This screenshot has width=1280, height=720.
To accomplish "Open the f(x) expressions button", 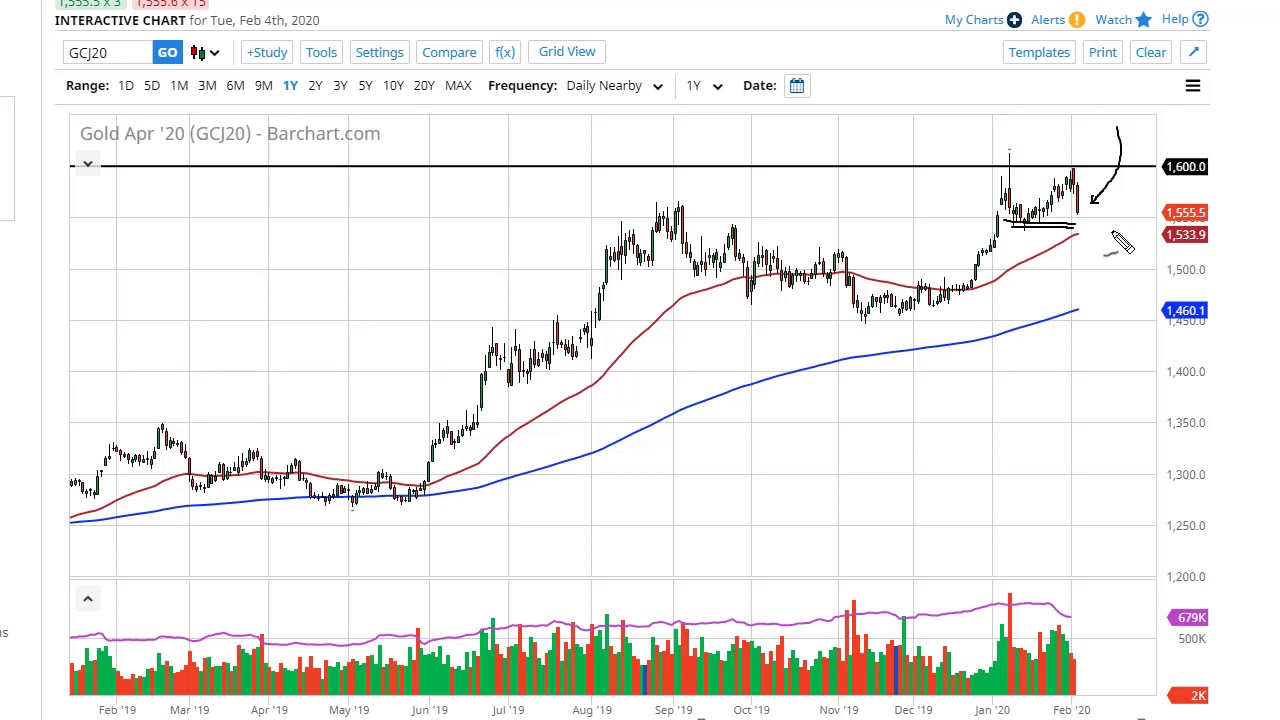I will (505, 52).
